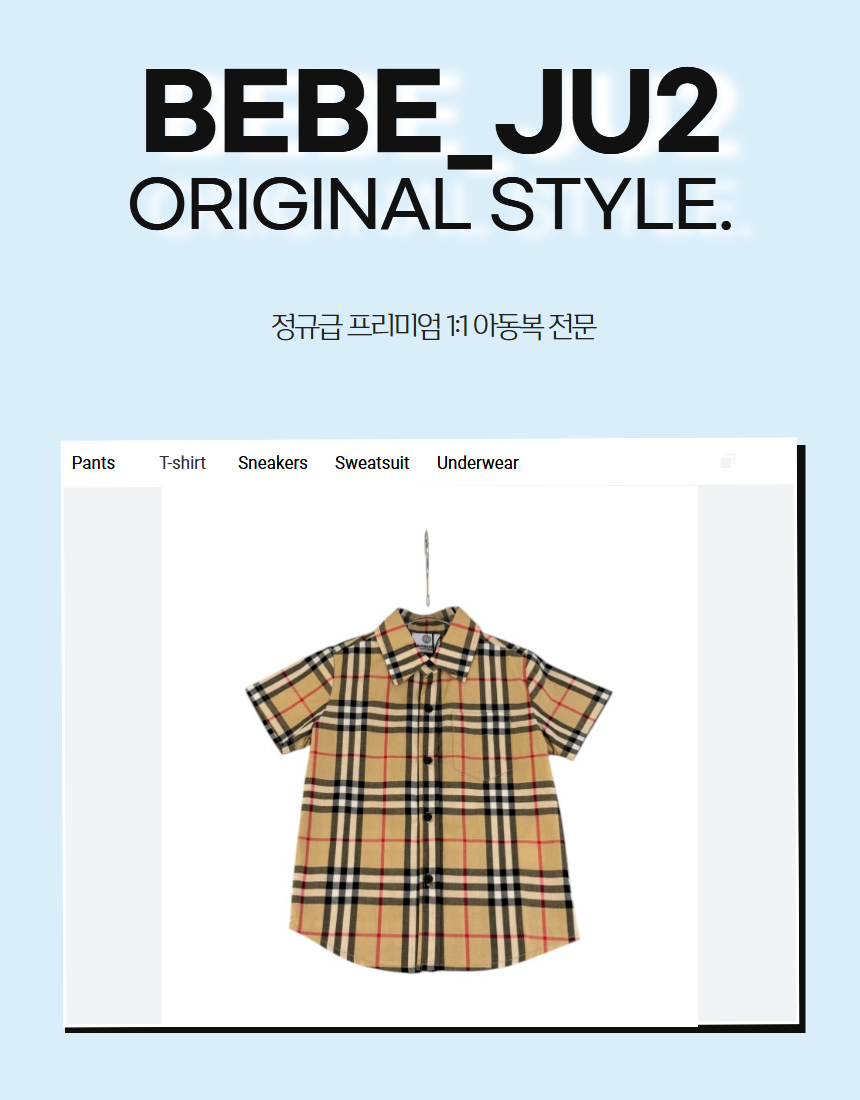Click the top black shirt button

pyautogui.click(x=426, y=709)
